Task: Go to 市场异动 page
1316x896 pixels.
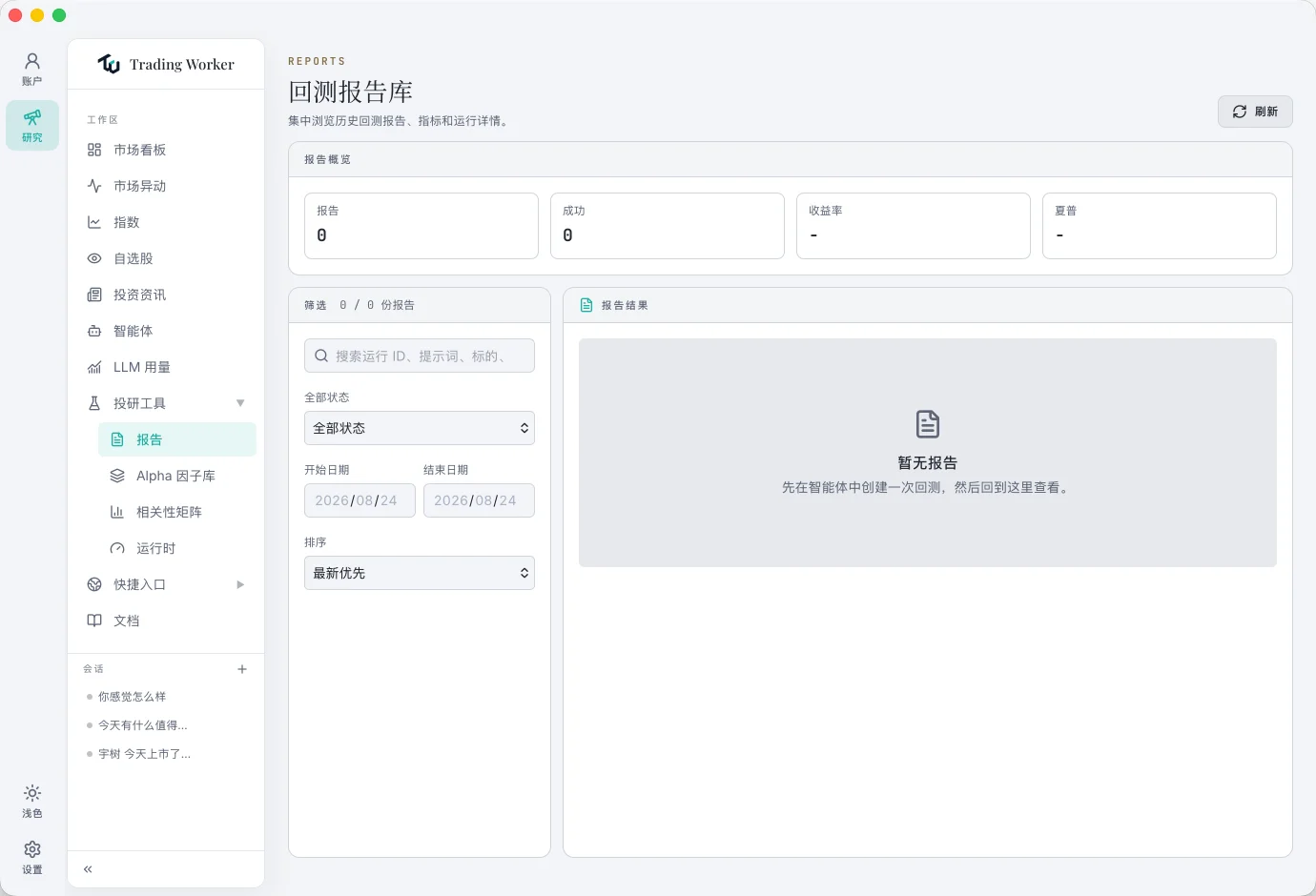Action: point(166,186)
